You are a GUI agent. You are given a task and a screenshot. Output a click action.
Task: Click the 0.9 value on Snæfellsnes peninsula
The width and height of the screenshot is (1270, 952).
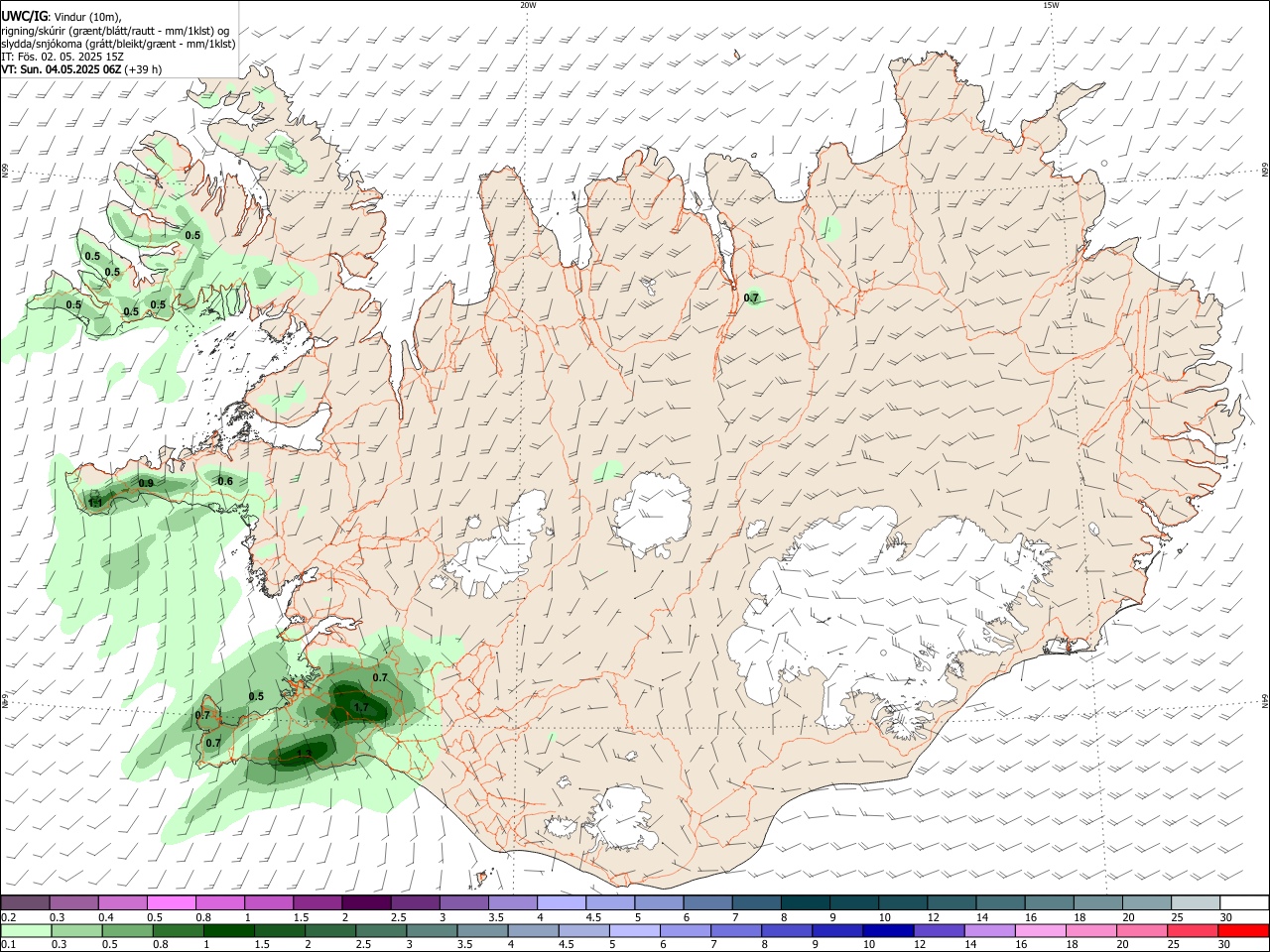146,483
